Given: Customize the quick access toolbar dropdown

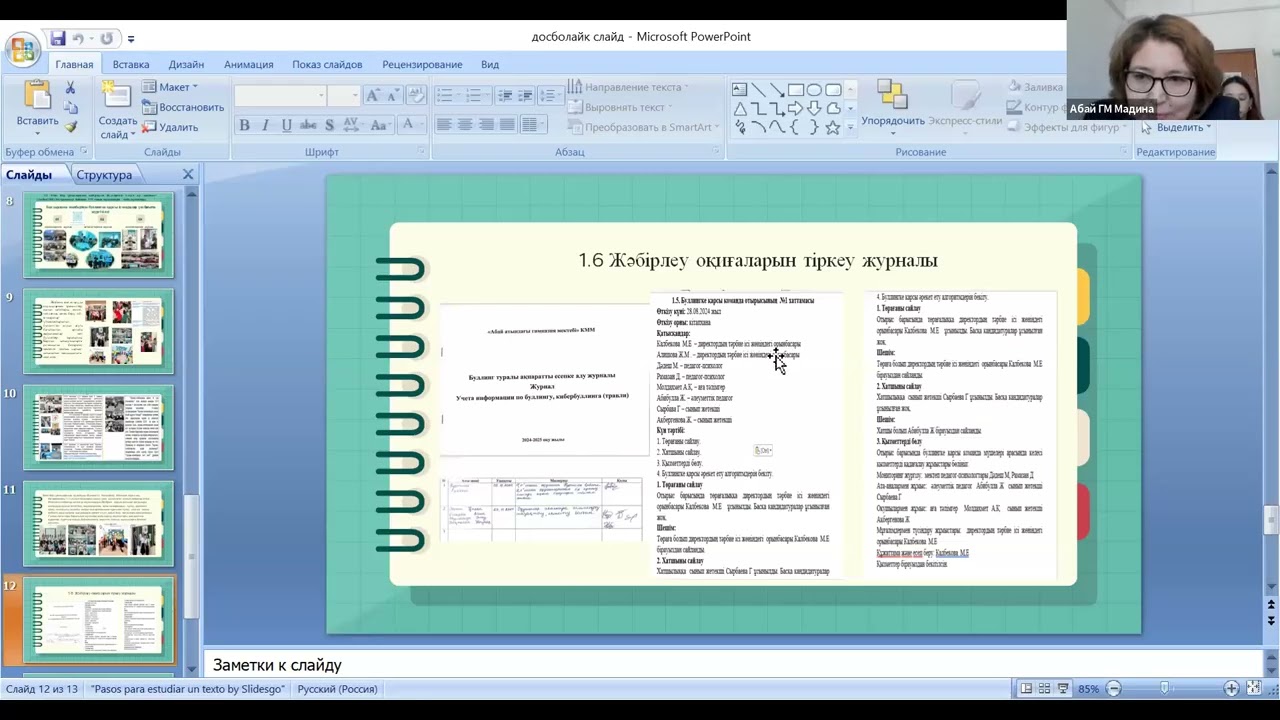Looking at the screenshot, I should (x=131, y=39).
